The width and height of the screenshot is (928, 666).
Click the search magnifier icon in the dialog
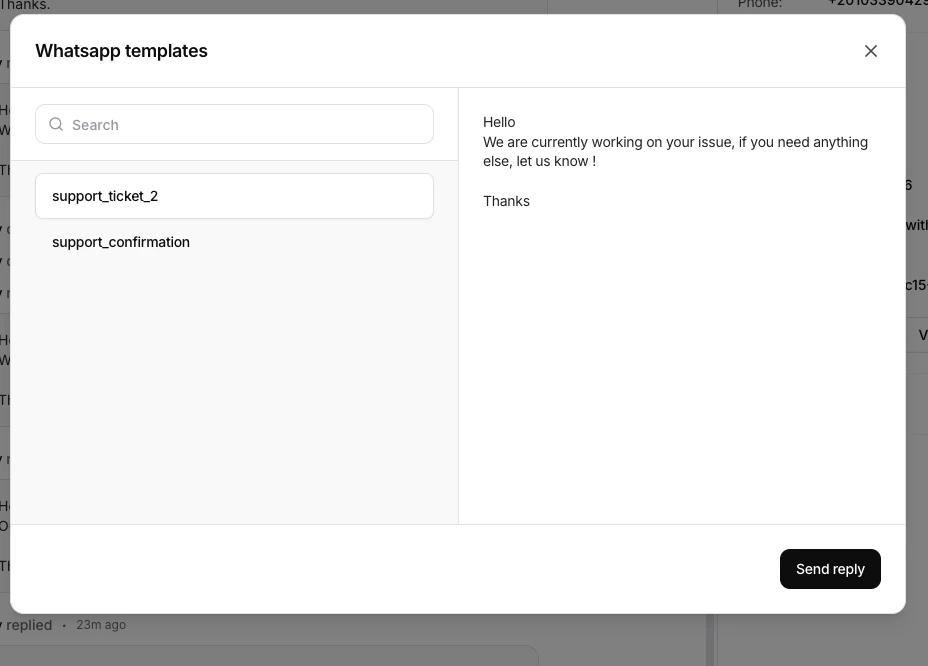click(56, 124)
